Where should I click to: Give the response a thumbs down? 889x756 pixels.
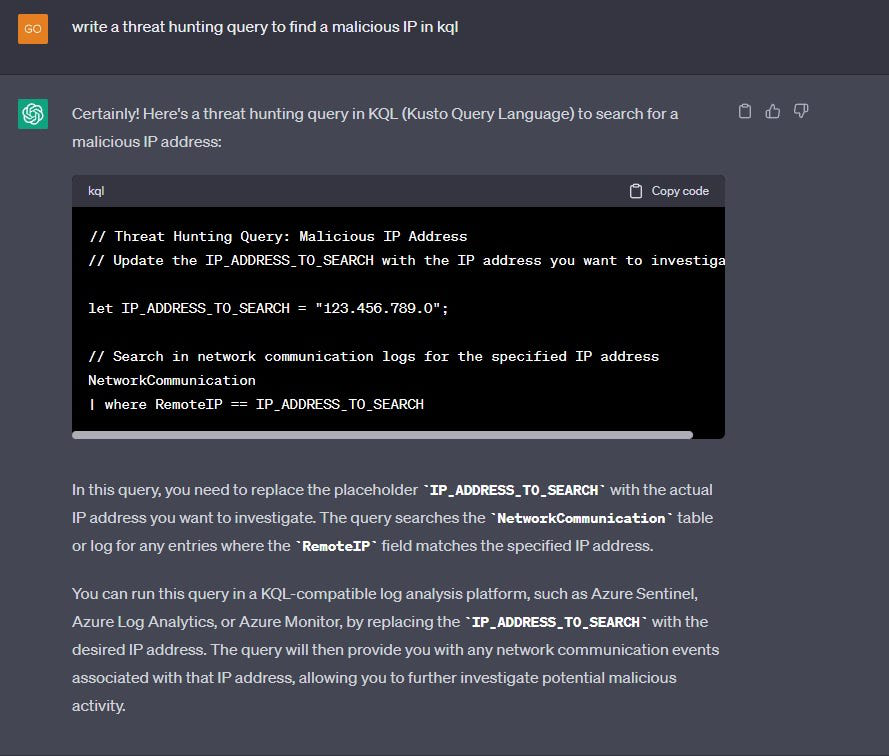[x=801, y=111]
